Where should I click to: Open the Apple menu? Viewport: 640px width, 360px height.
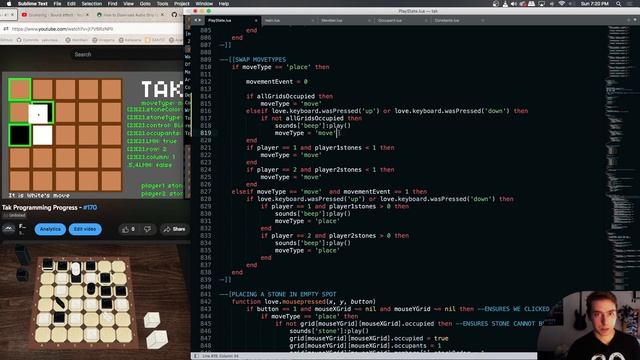9,4
